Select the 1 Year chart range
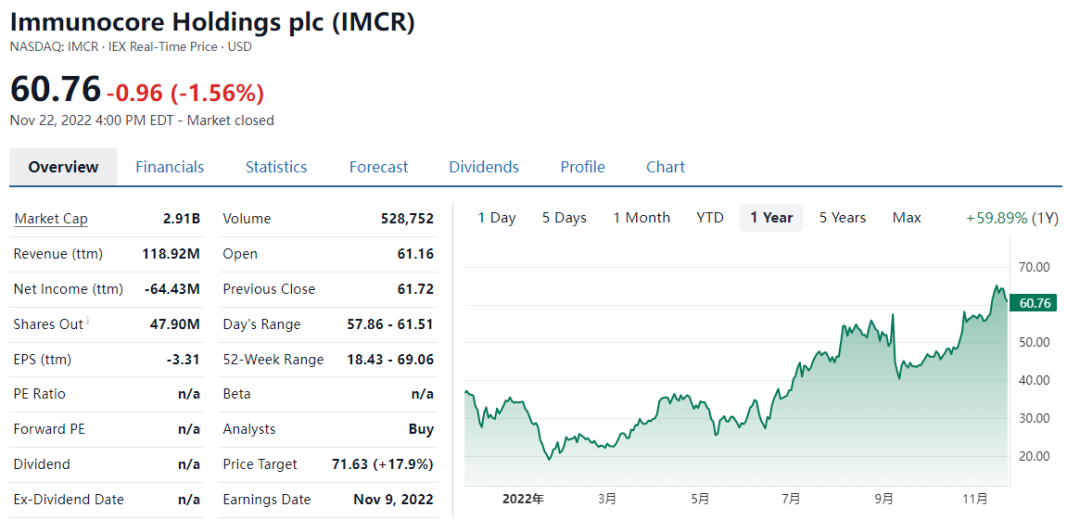 771,218
